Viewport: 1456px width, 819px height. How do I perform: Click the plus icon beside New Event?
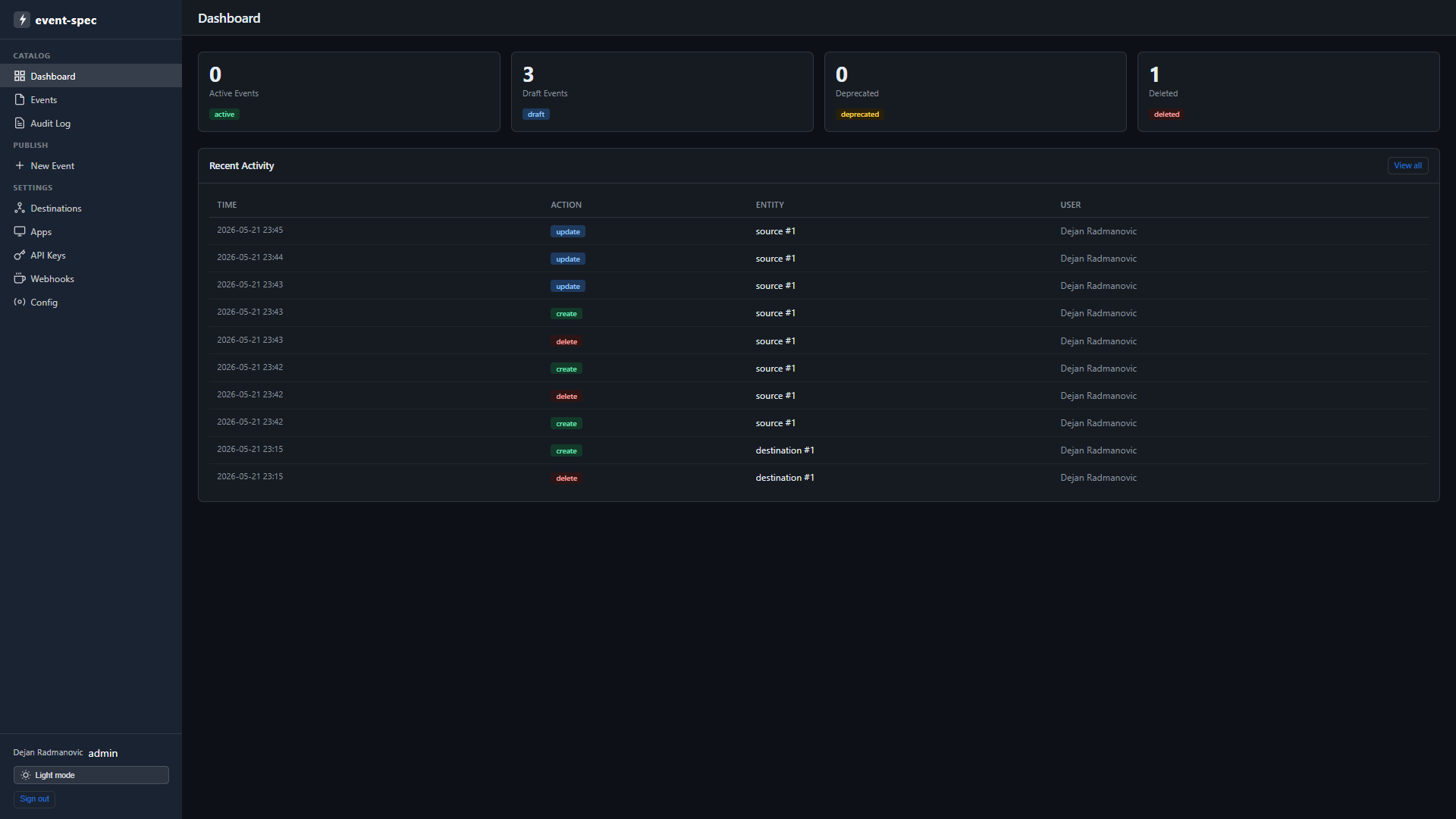click(20, 165)
